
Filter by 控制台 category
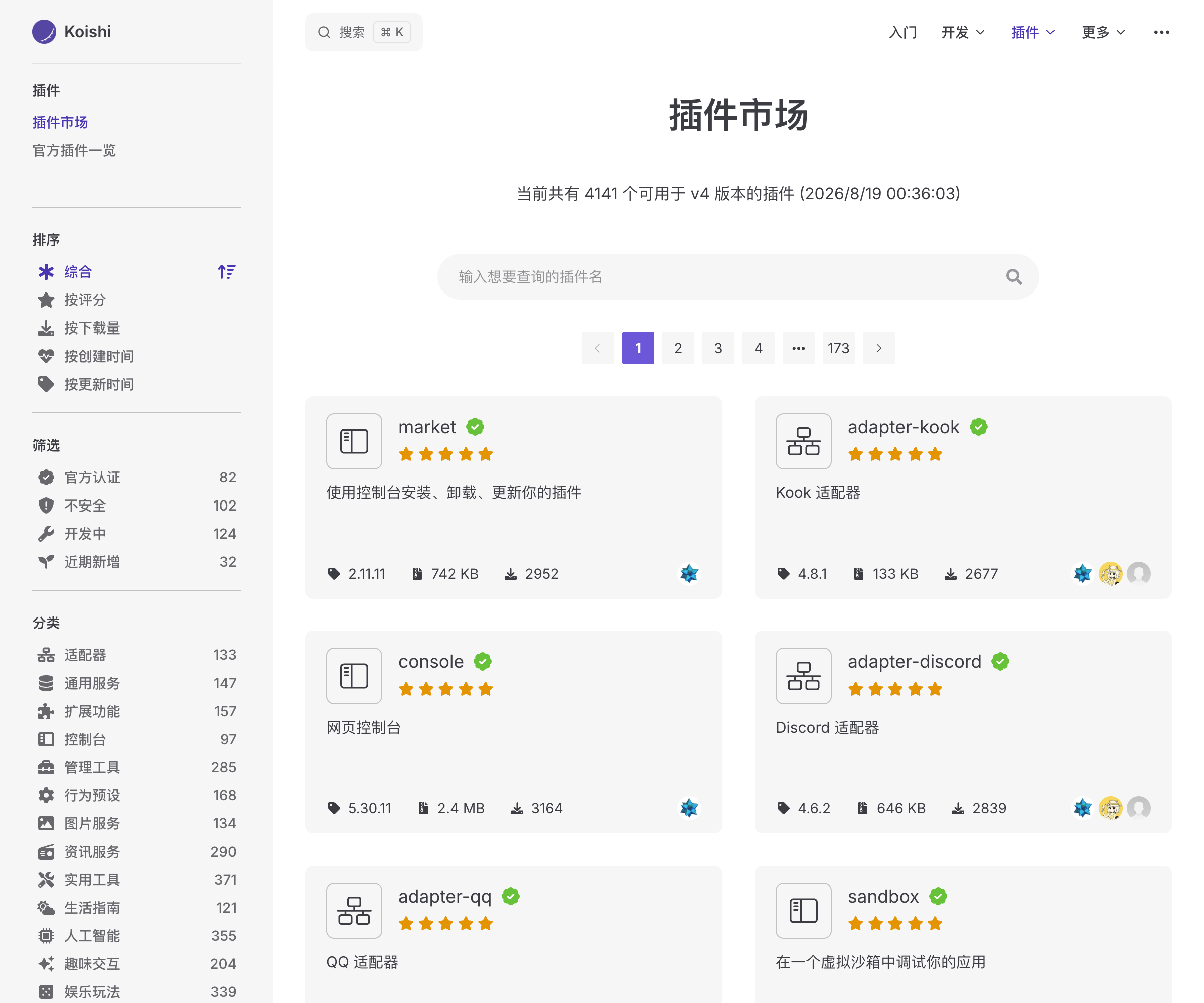click(136, 739)
